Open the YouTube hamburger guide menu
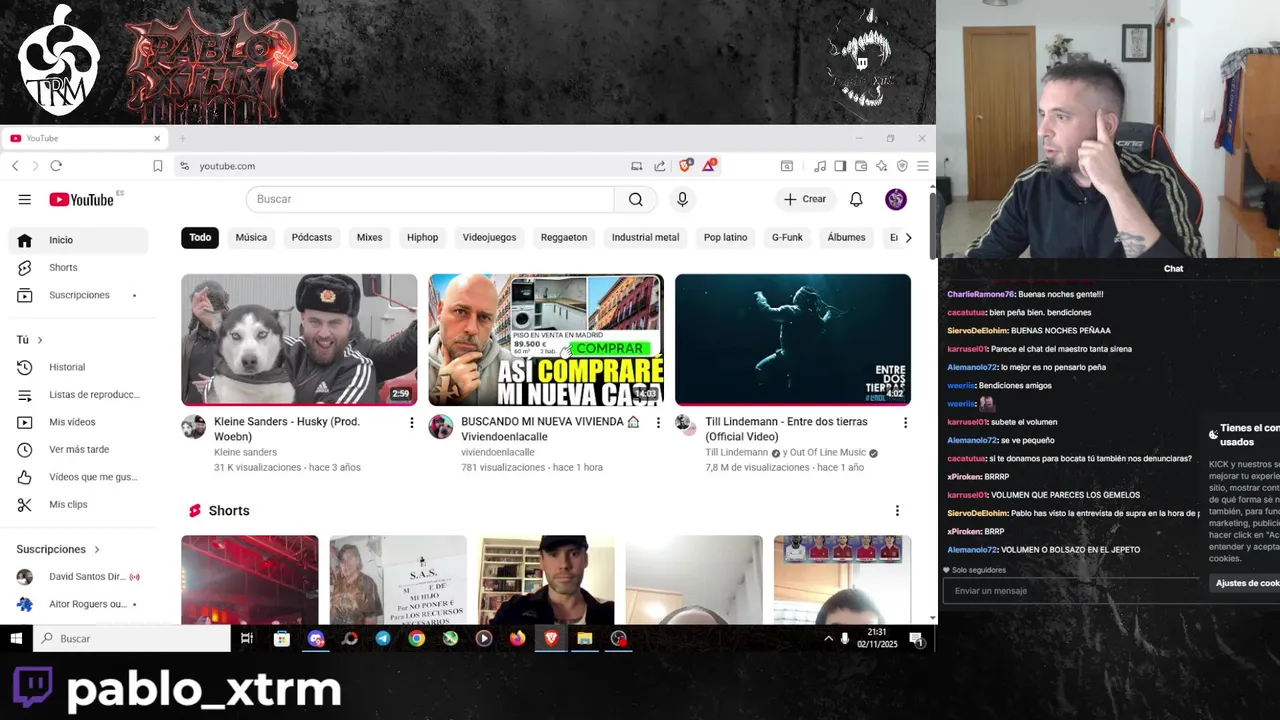The image size is (1280, 720). point(24,199)
